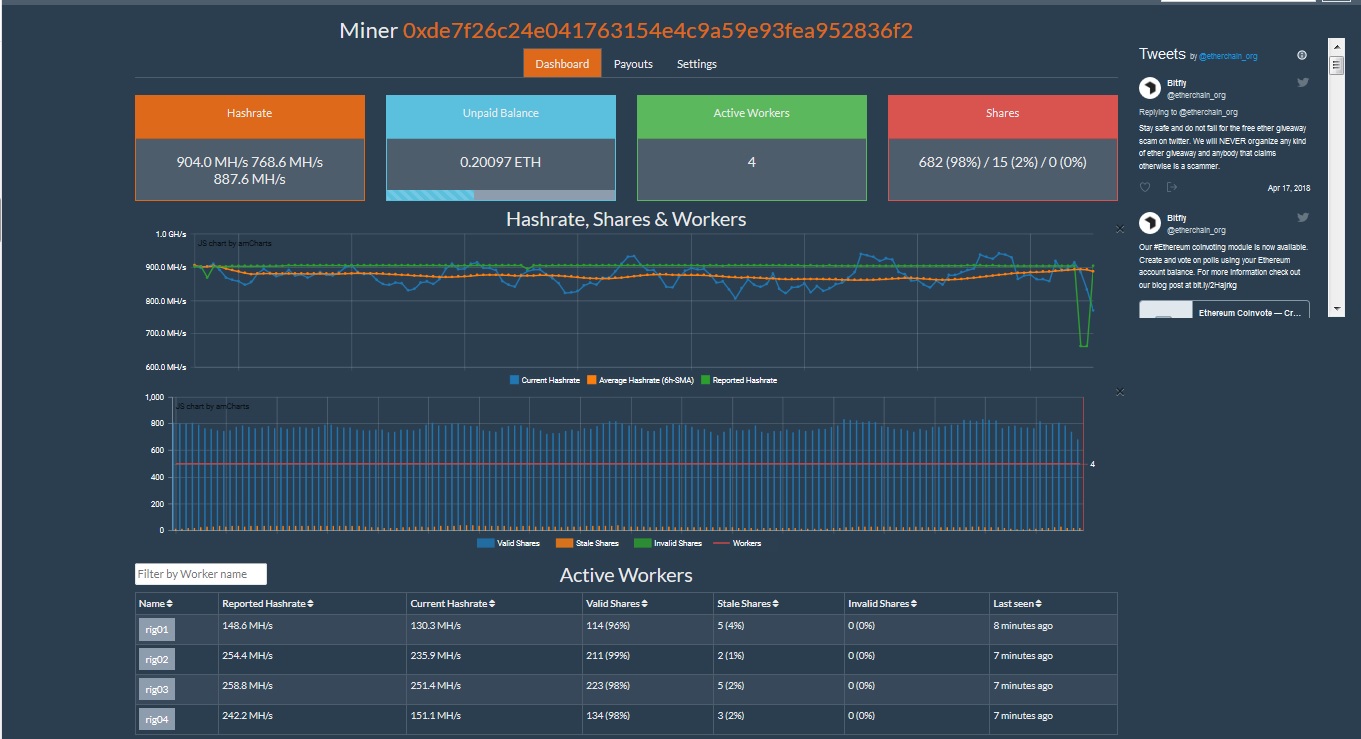Click Bitfly avatar on first tweet
The width and height of the screenshot is (1361, 739).
pyautogui.click(x=1150, y=88)
